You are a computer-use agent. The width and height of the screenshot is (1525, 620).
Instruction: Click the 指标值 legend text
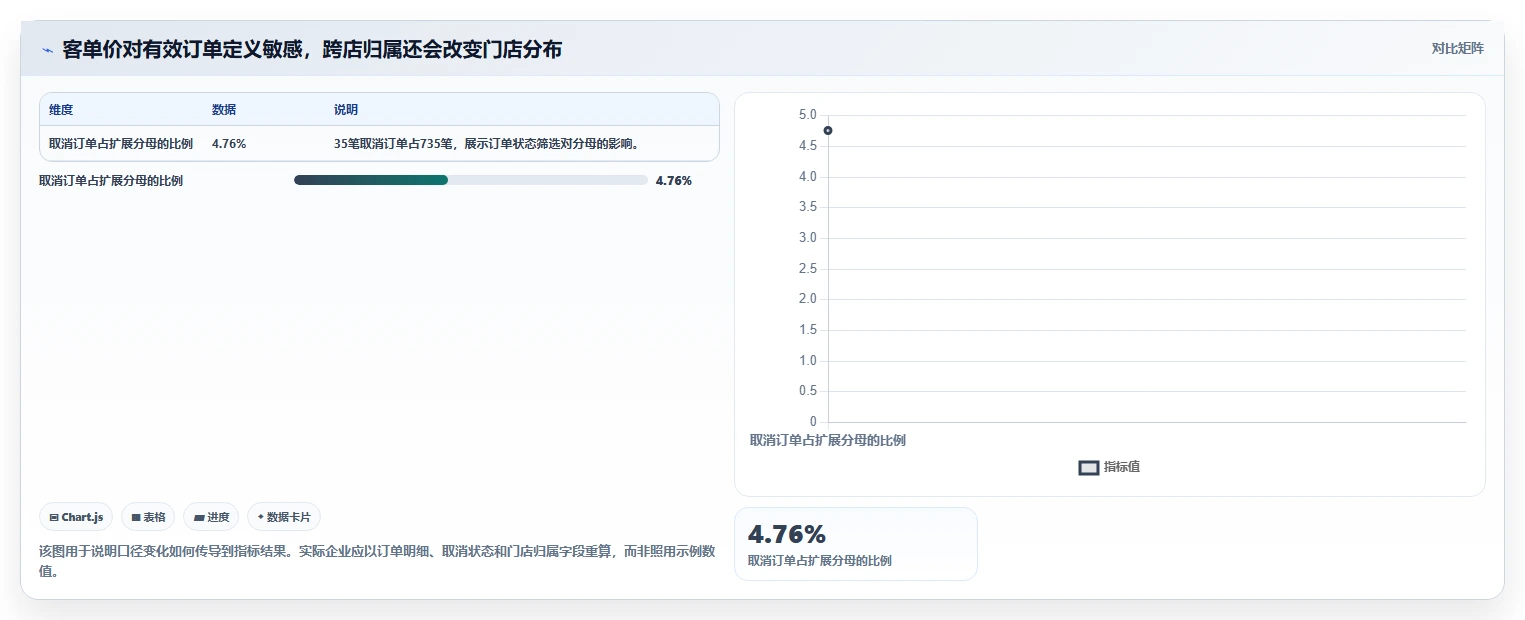pyautogui.click(x=1122, y=467)
